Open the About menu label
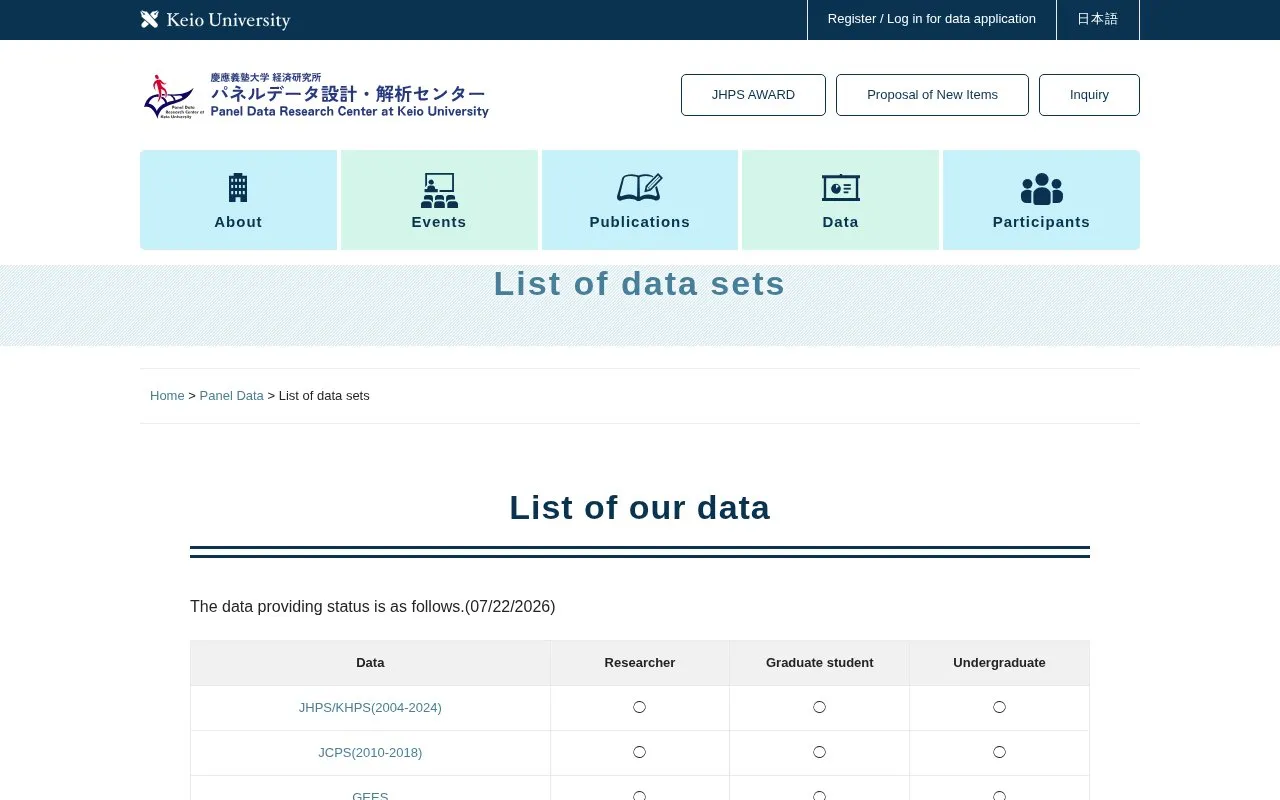This screenshot has width=1280, height=800. (238, 222)
